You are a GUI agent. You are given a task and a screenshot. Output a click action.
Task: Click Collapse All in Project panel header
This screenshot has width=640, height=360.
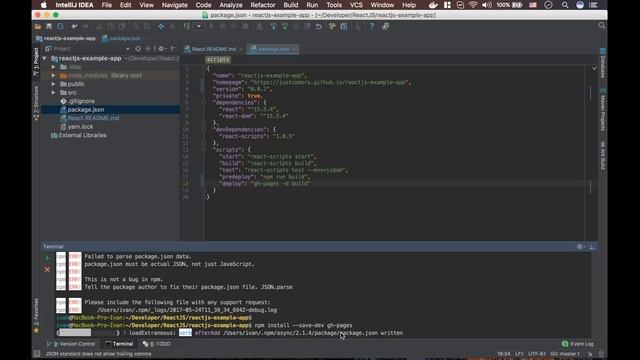tap(148, 49)
